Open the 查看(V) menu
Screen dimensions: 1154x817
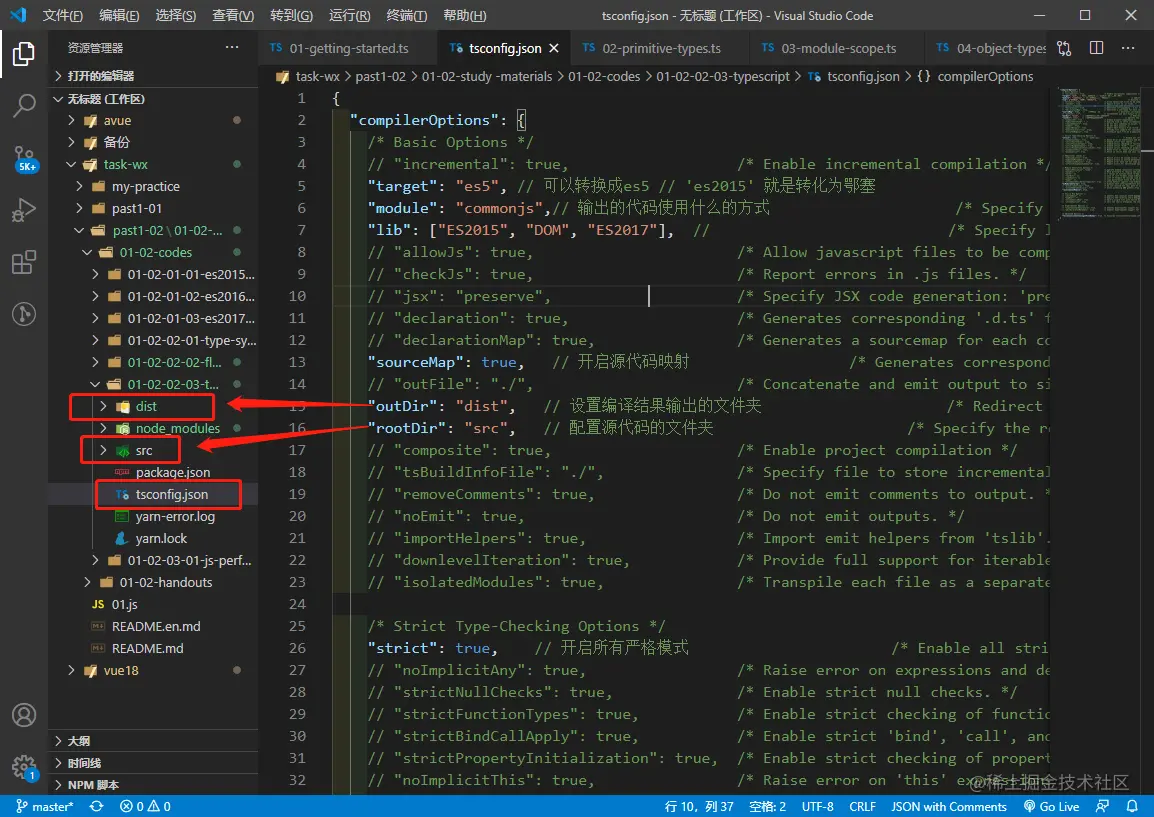tap(233, 15)
